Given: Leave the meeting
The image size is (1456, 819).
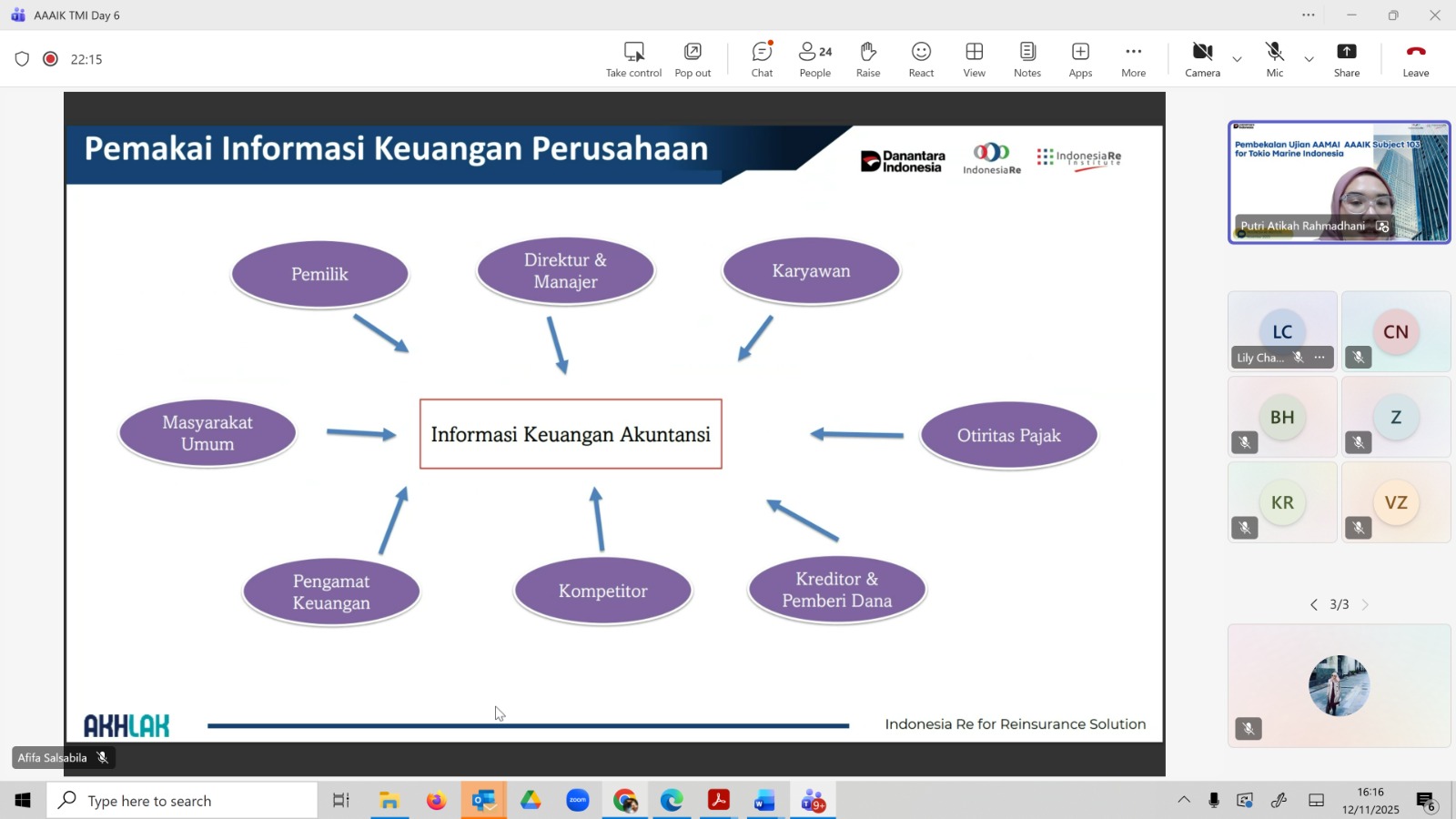Looking at the screenshot, I should pyautogui.click(x=1415, y=60).
